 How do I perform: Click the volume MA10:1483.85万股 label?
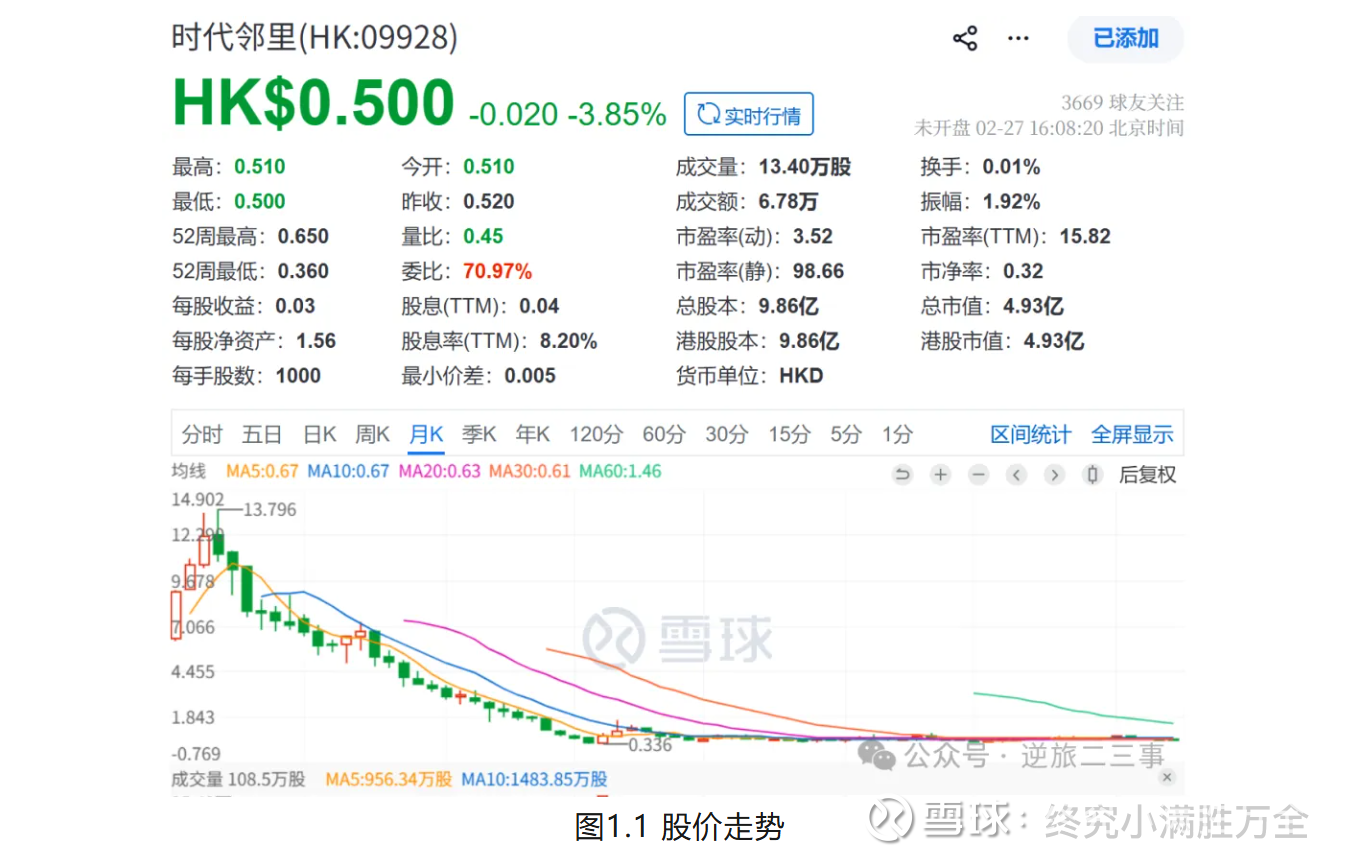[534, 779]
